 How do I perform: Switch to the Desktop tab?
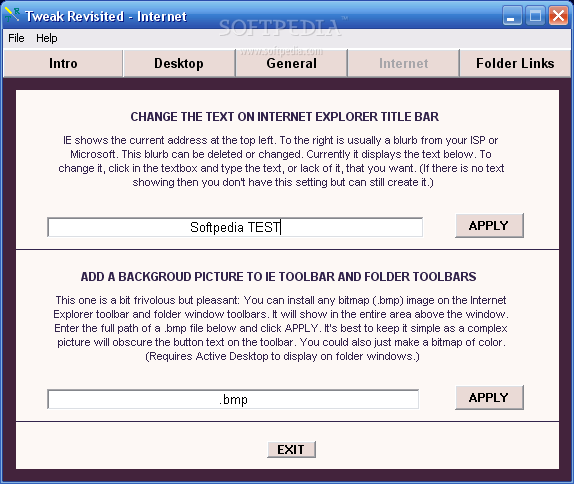click(179, 63)
